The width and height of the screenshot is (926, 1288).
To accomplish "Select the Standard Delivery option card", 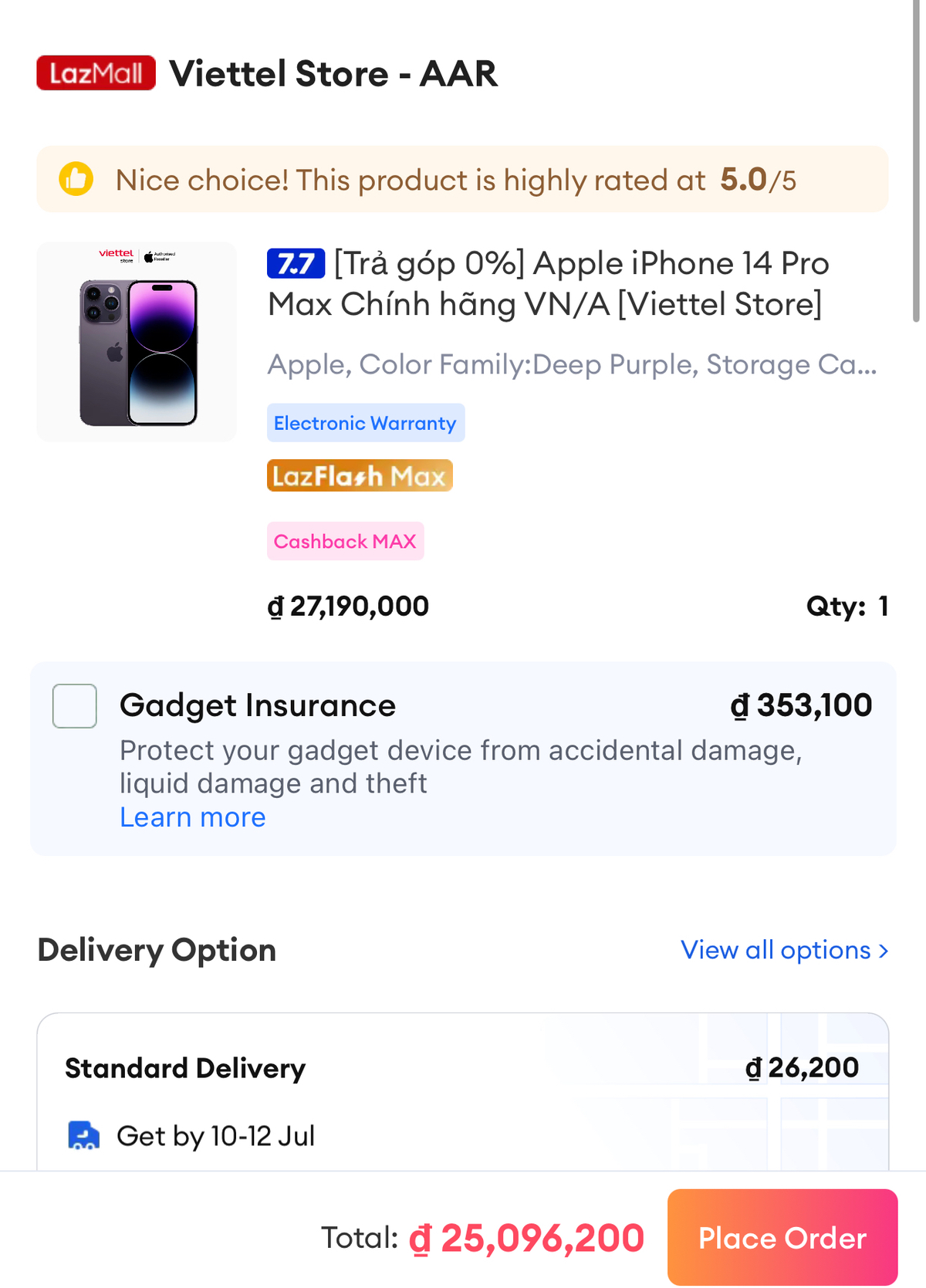I will (463, 1092).
